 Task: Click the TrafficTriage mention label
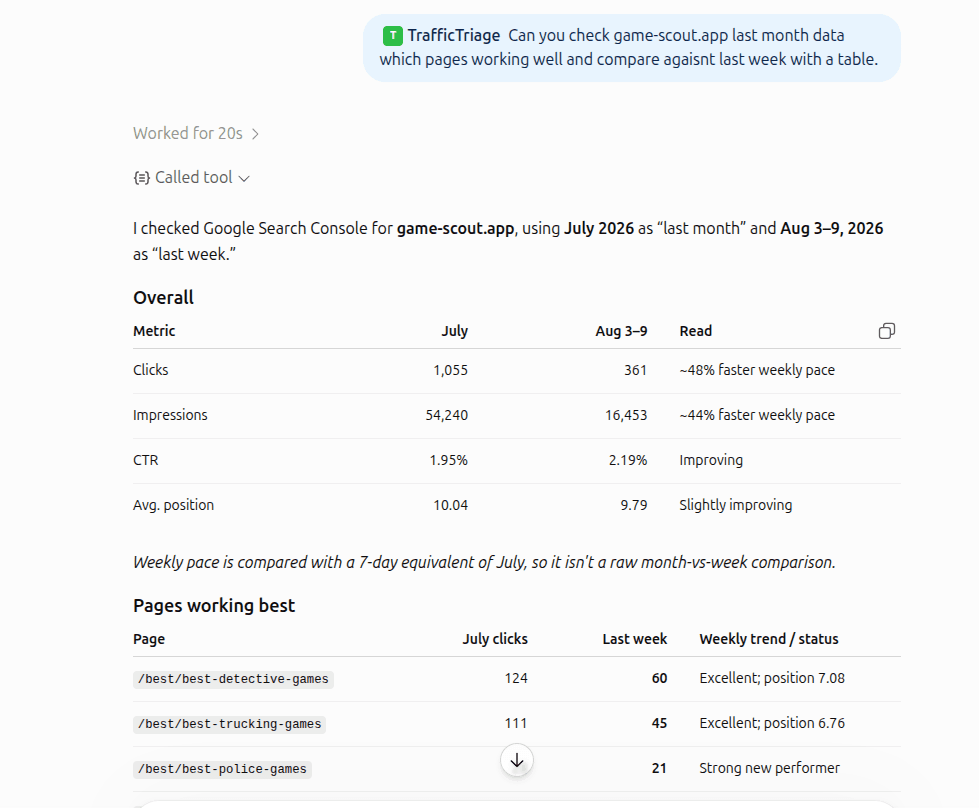(x=454, y=36)
